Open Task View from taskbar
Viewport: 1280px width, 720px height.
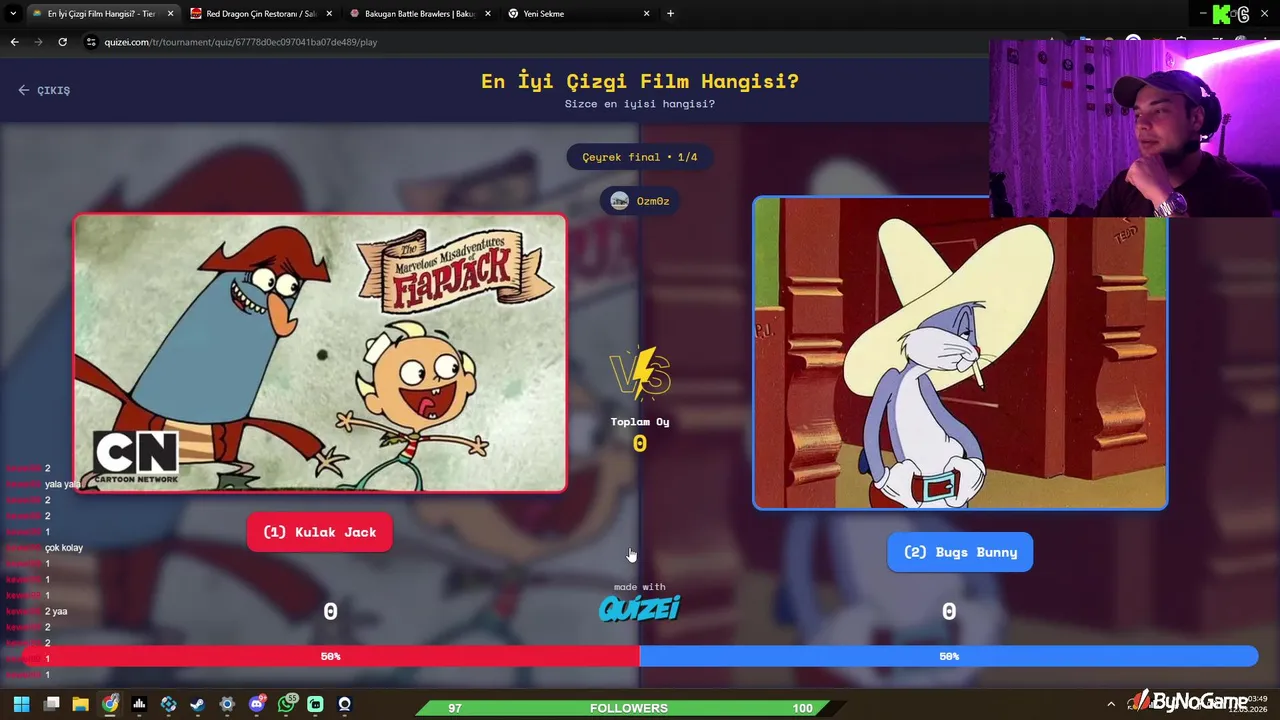tap(52, 704)
